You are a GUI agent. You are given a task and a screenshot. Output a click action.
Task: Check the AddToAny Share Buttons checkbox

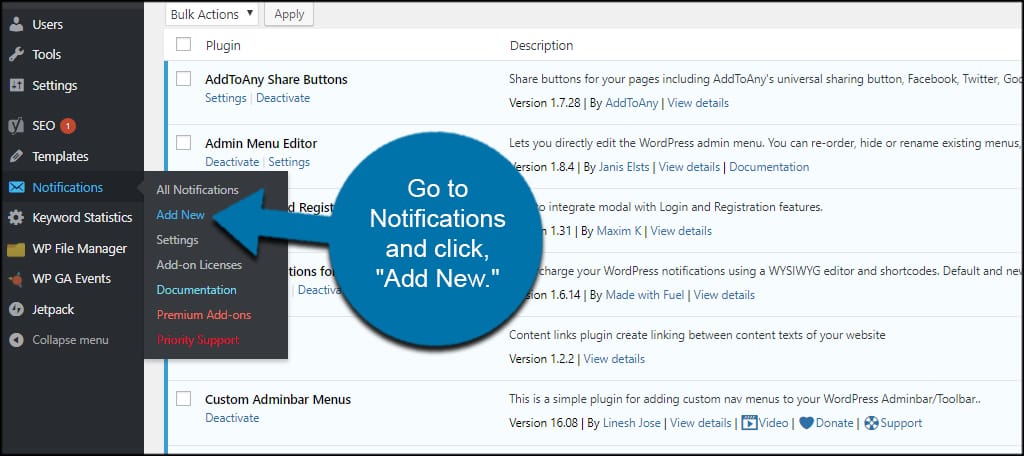[184, 79]
